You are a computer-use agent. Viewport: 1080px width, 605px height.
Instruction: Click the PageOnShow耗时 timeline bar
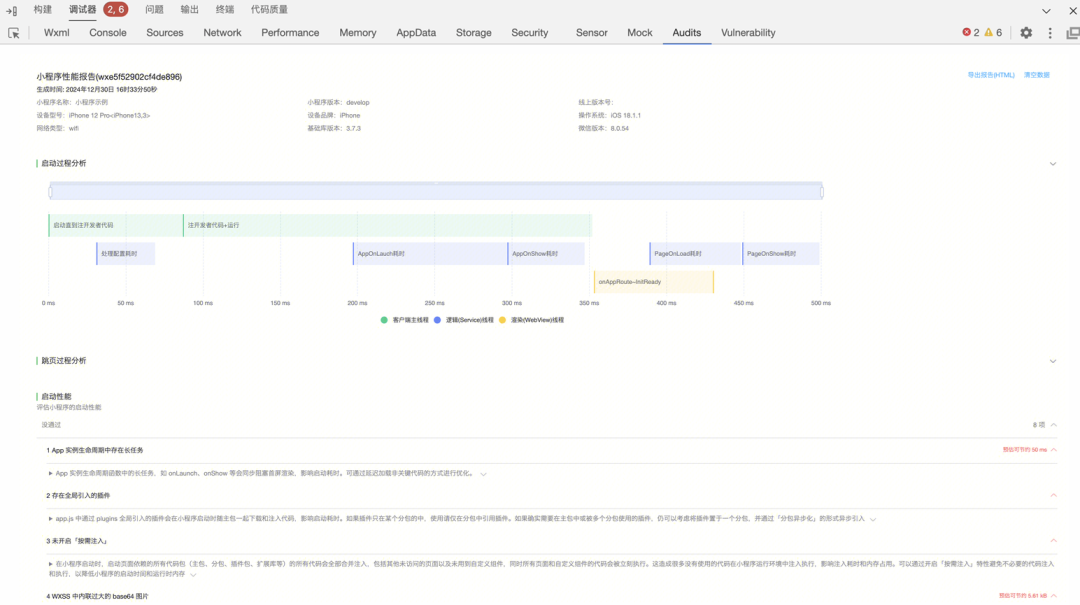coord(780,254)
